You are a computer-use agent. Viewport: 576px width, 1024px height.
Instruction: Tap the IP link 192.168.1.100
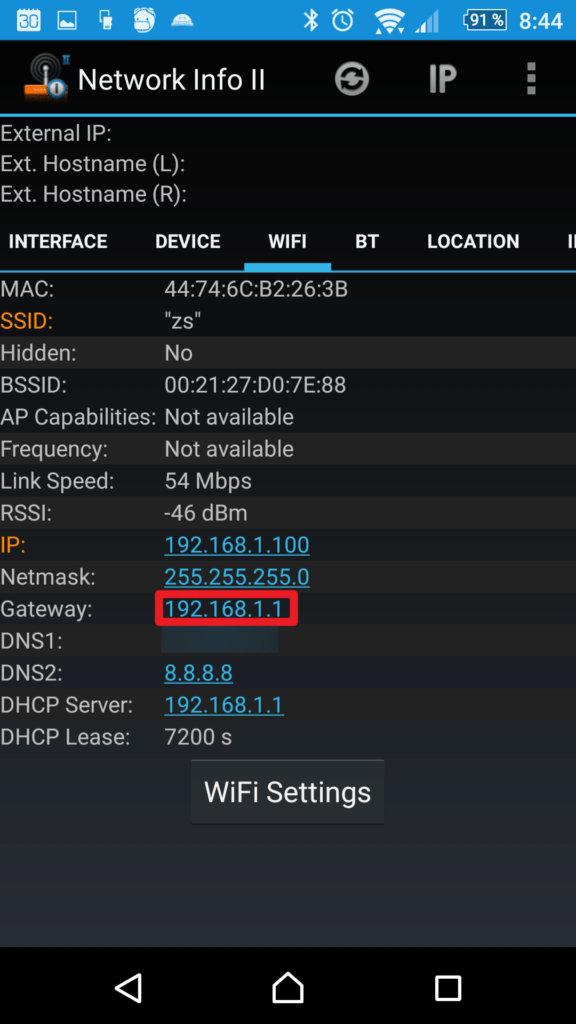click(x=237, y=545)
